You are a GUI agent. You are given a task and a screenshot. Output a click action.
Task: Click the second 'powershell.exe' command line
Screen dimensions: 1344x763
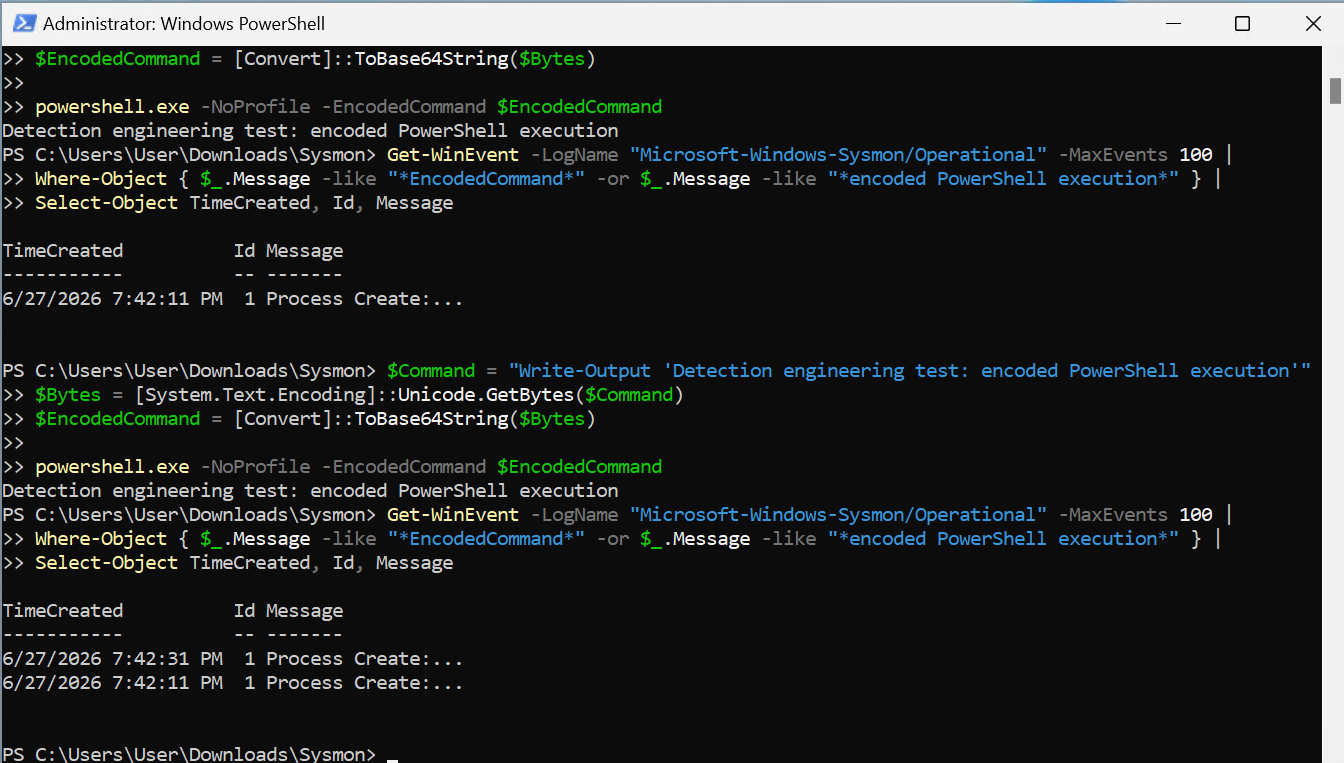(348, 467)
